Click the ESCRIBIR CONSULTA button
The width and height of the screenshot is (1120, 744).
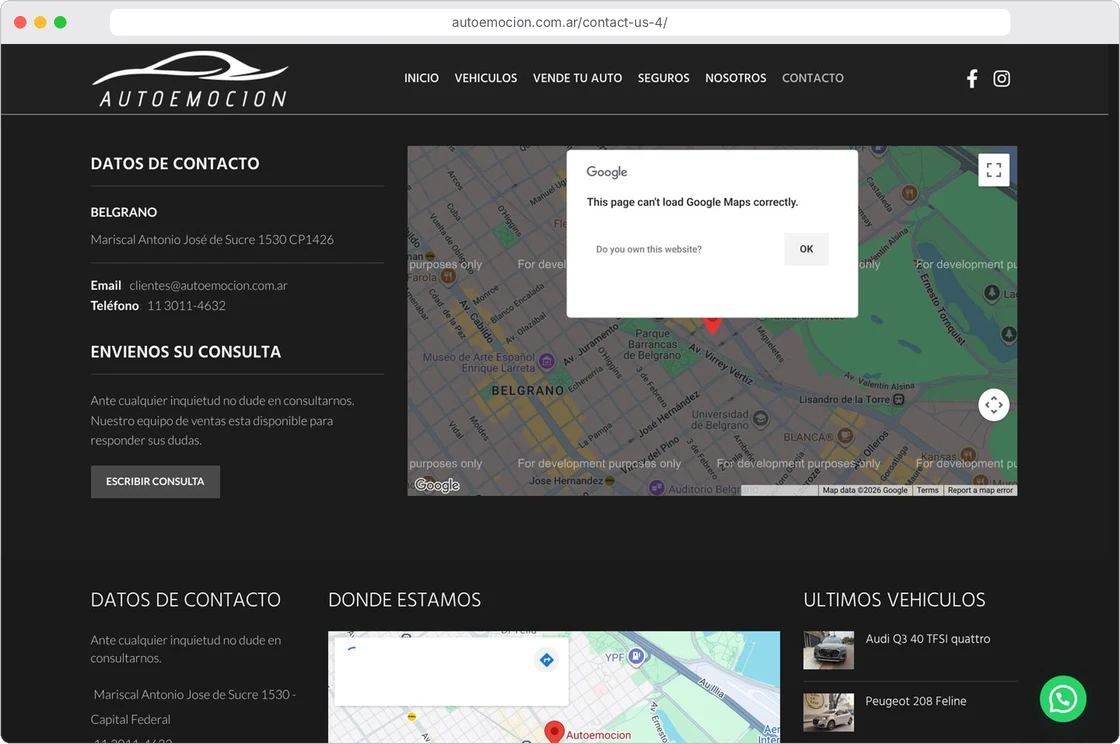(x=155, y=481)
